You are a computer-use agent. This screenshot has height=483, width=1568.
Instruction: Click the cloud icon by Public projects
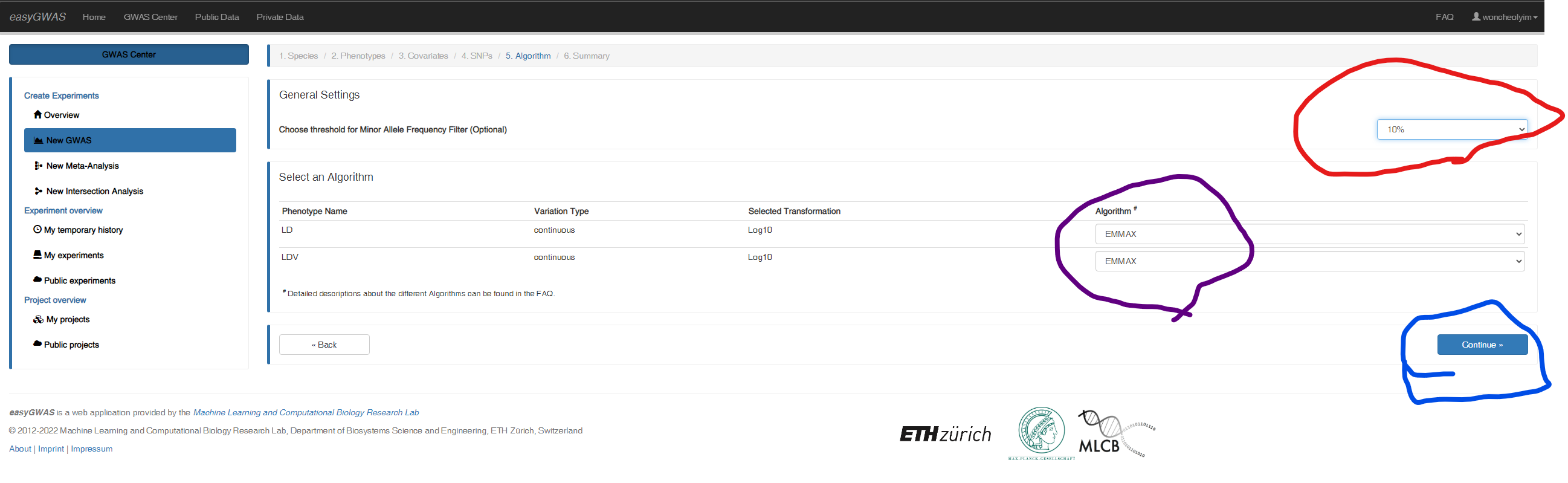click(x=37, y=344)
